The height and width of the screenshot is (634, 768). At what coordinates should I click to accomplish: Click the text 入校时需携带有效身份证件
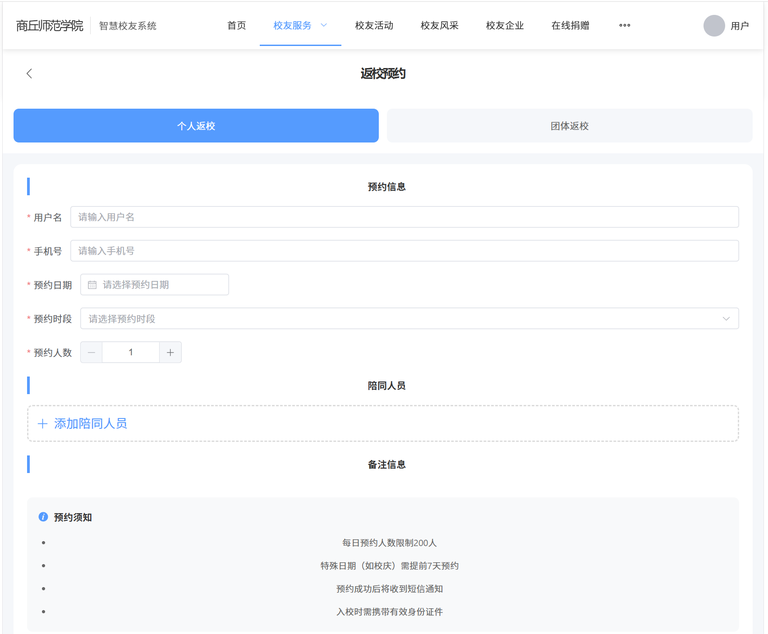click(x=389, y=612)
